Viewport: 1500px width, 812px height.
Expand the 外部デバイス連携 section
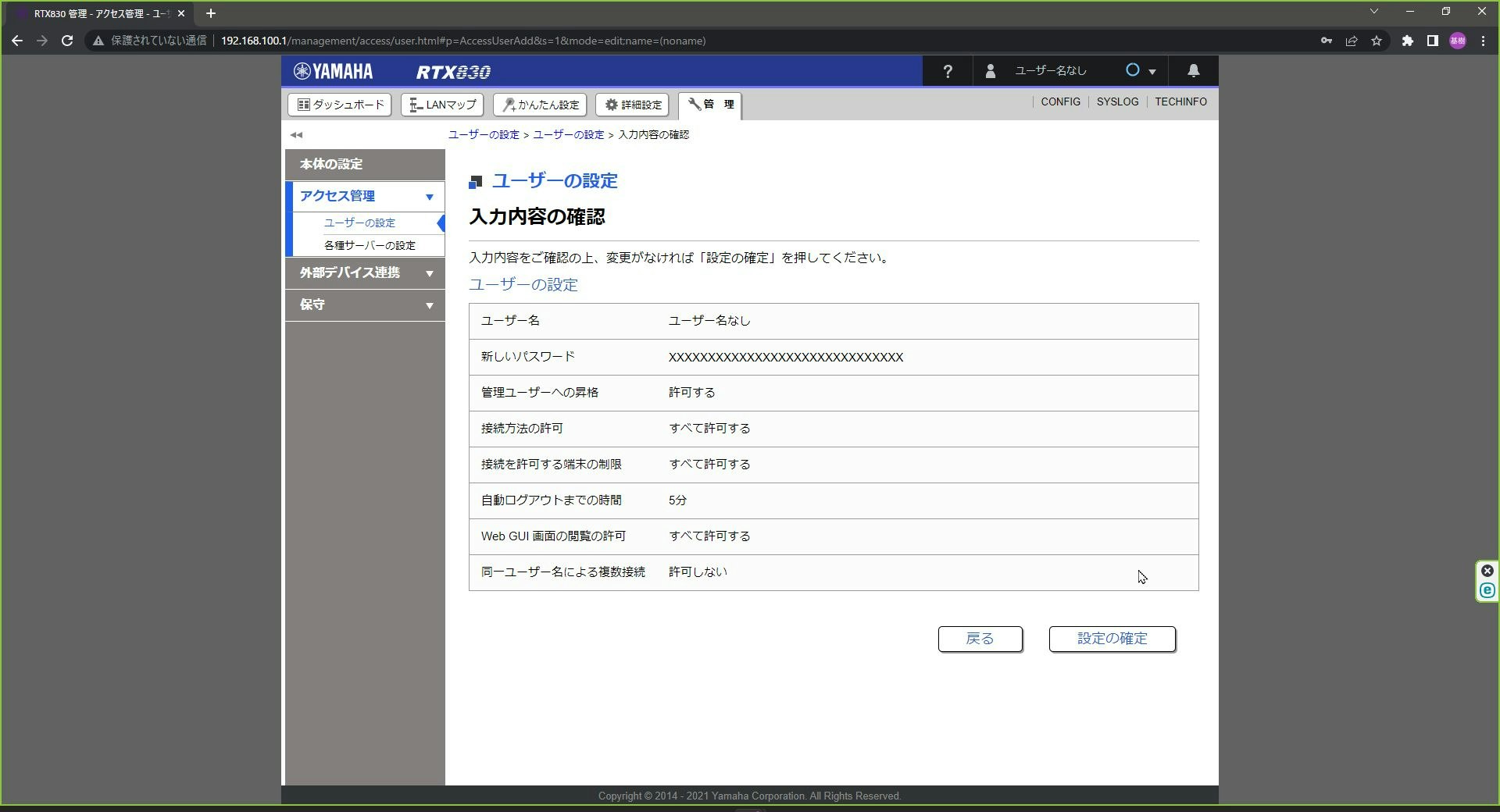click(429, 273)
